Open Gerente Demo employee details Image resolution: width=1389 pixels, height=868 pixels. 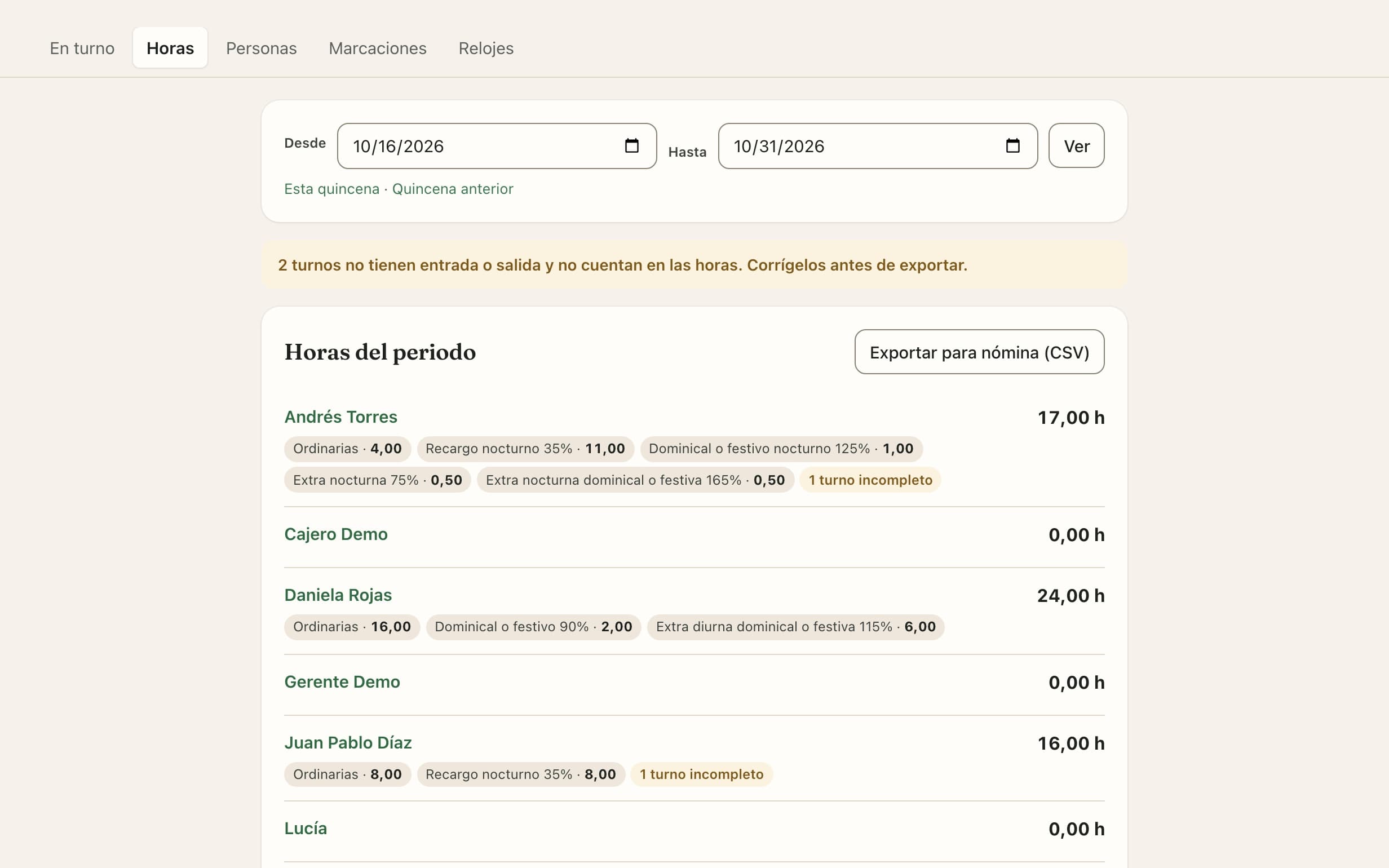(342, 681)
